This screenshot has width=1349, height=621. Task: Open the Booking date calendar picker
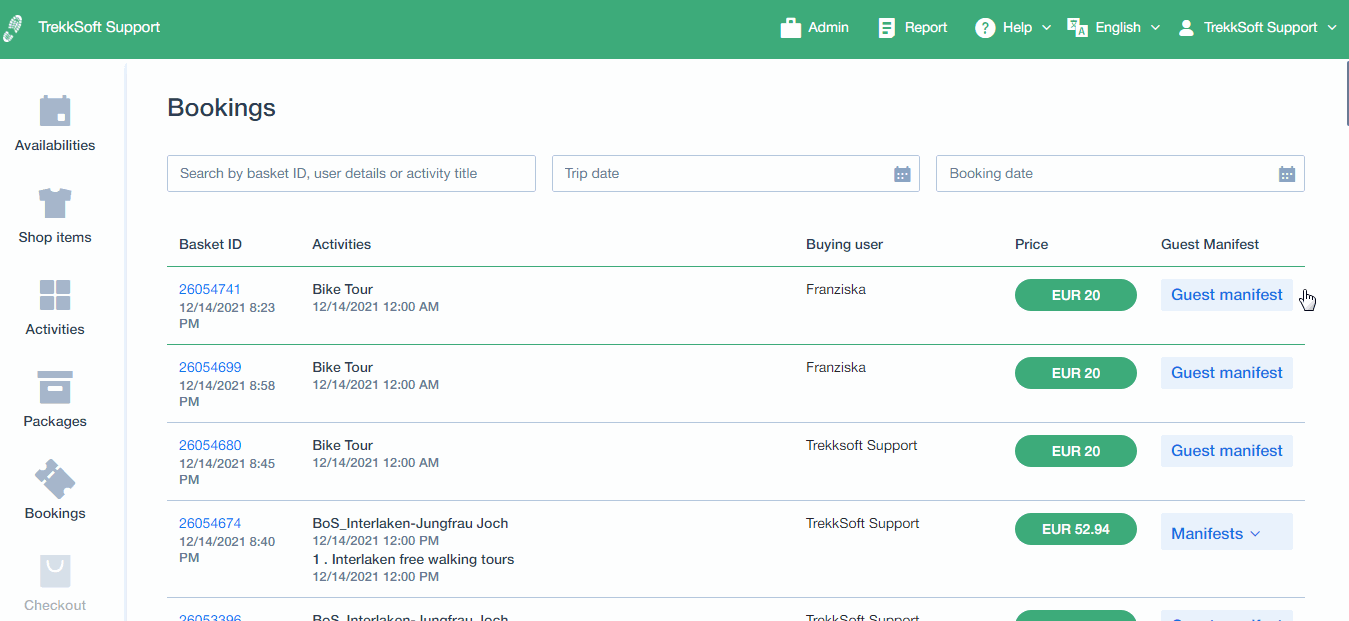[x=1287, y=173]
